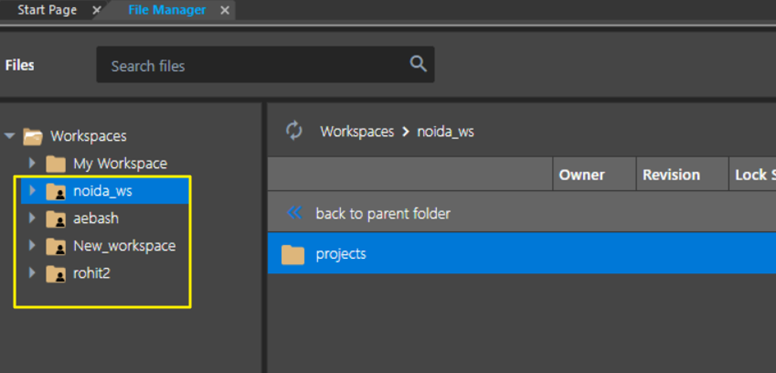
Task: Click Workspaces in the breadcrumb path
Action: (x=357, y=132)
